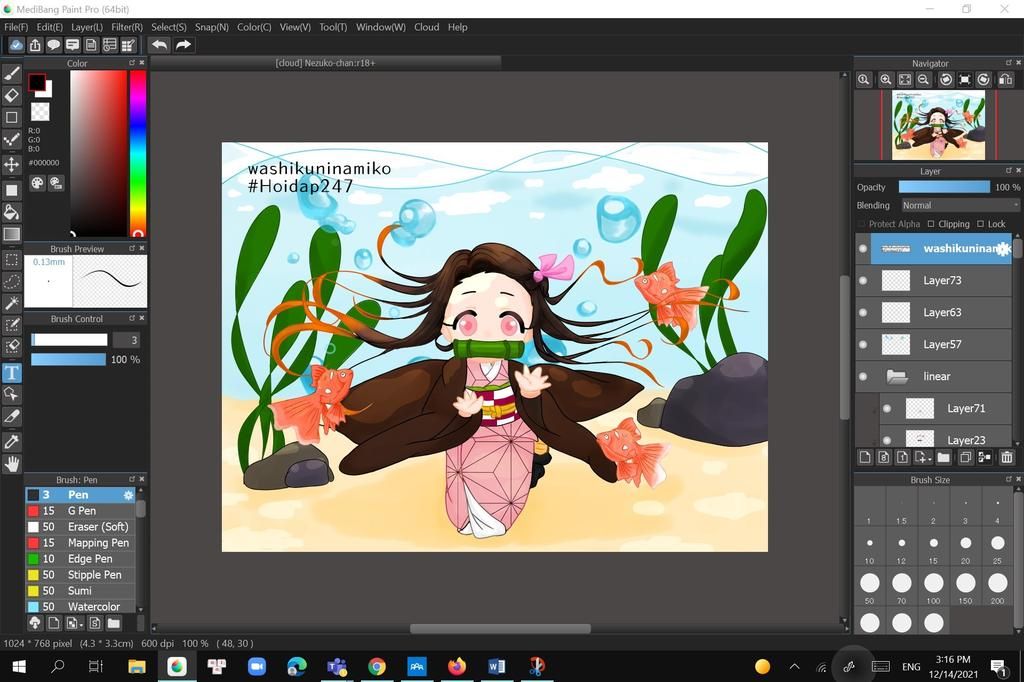
Task: Zoom in using Navigator magnifier plus
Action: pos(886,80)
